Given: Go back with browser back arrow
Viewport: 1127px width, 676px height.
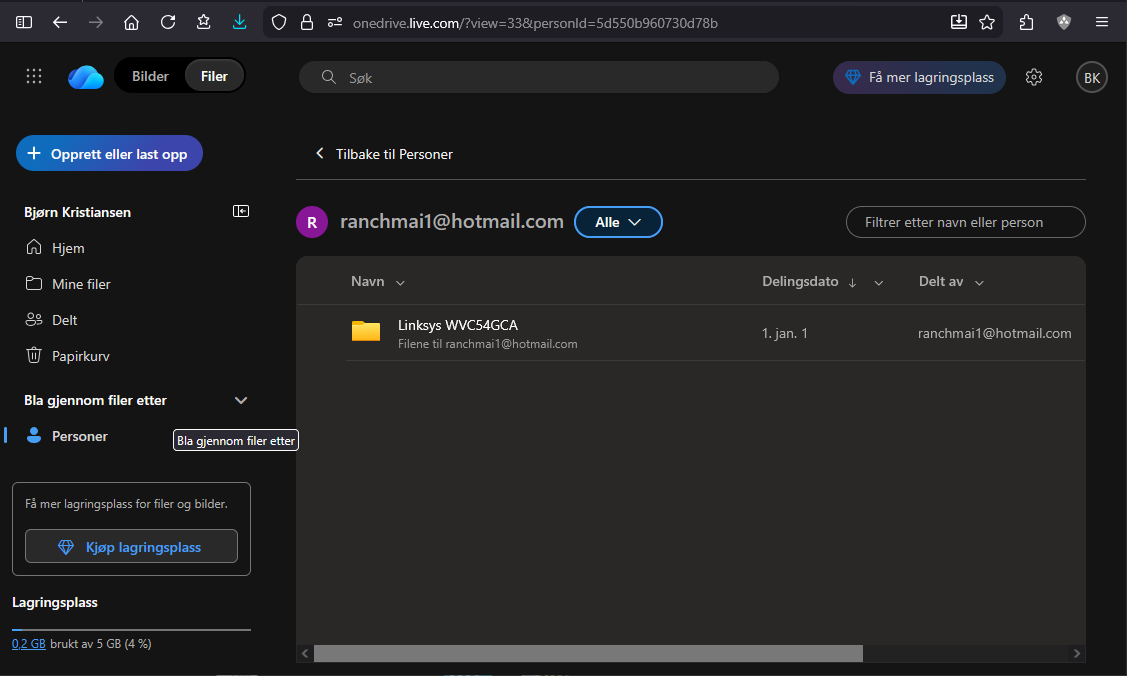Looking at the screenshot, I should point(60,22).
